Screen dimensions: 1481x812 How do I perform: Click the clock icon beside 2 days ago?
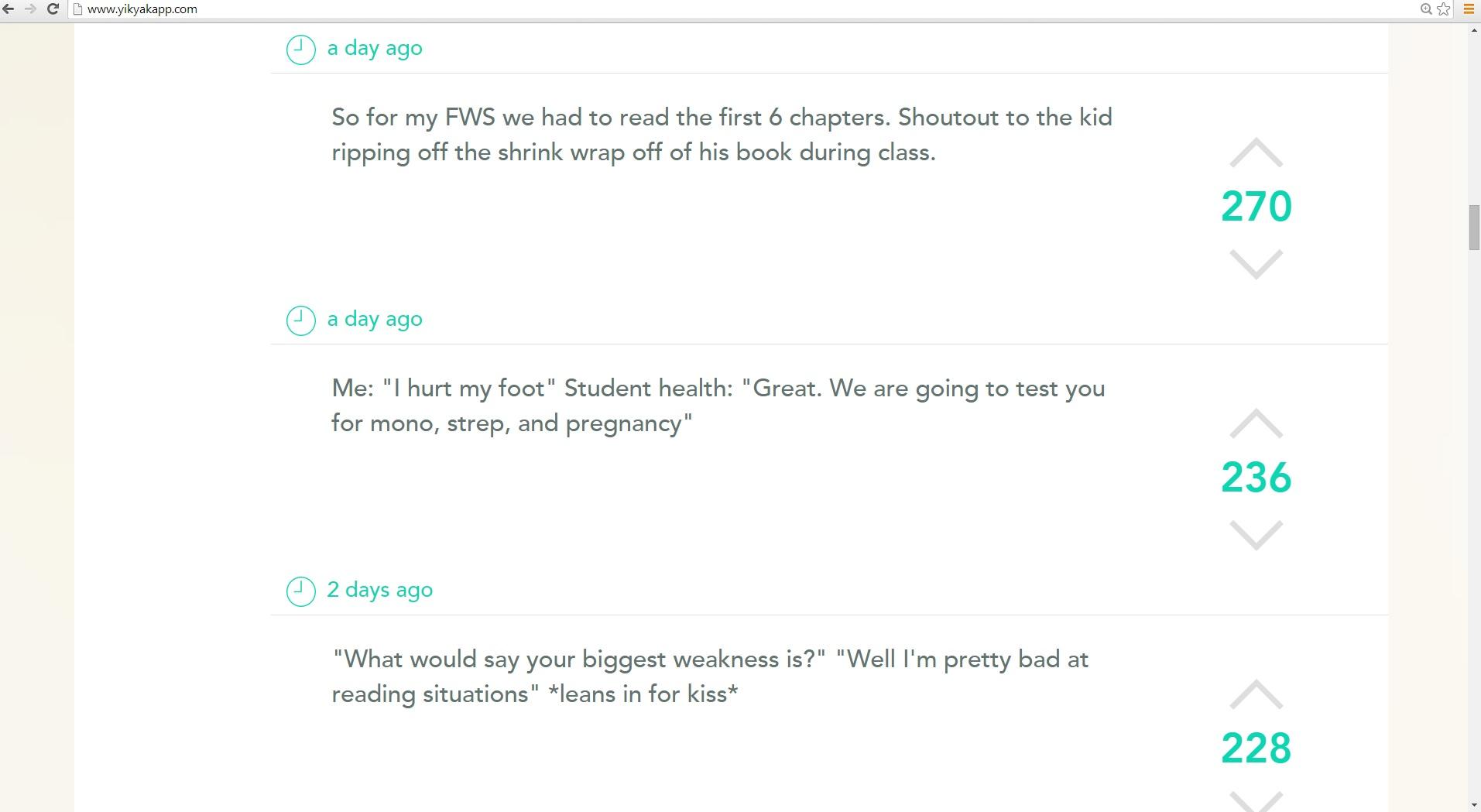point(300,591)
